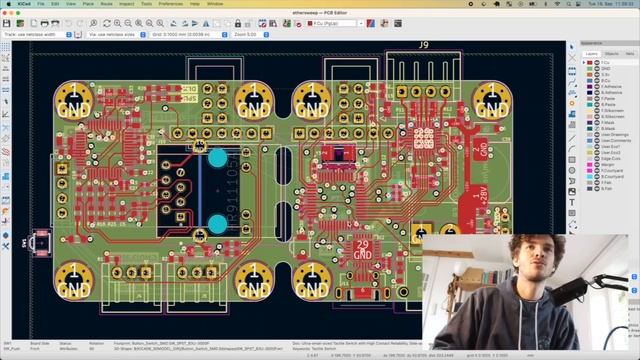Click the B.Cu blue color swatch
This screenshot has width=640, height=360.
pos(589,81)
